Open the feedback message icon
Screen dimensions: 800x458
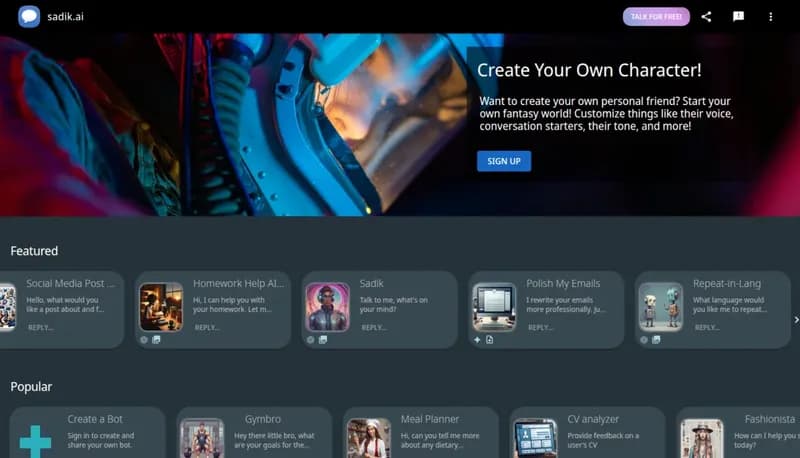point(738,16)
